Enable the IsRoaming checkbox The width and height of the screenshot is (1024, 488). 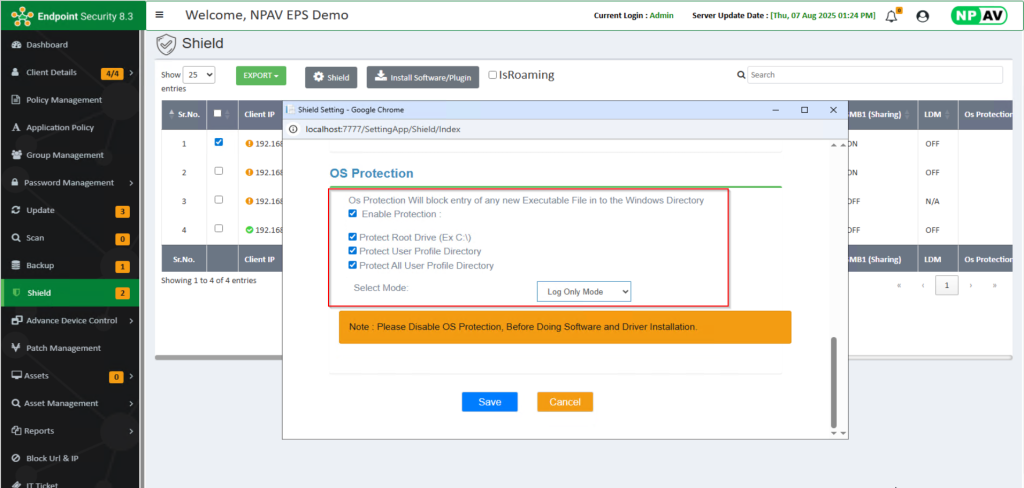point(492,75)
